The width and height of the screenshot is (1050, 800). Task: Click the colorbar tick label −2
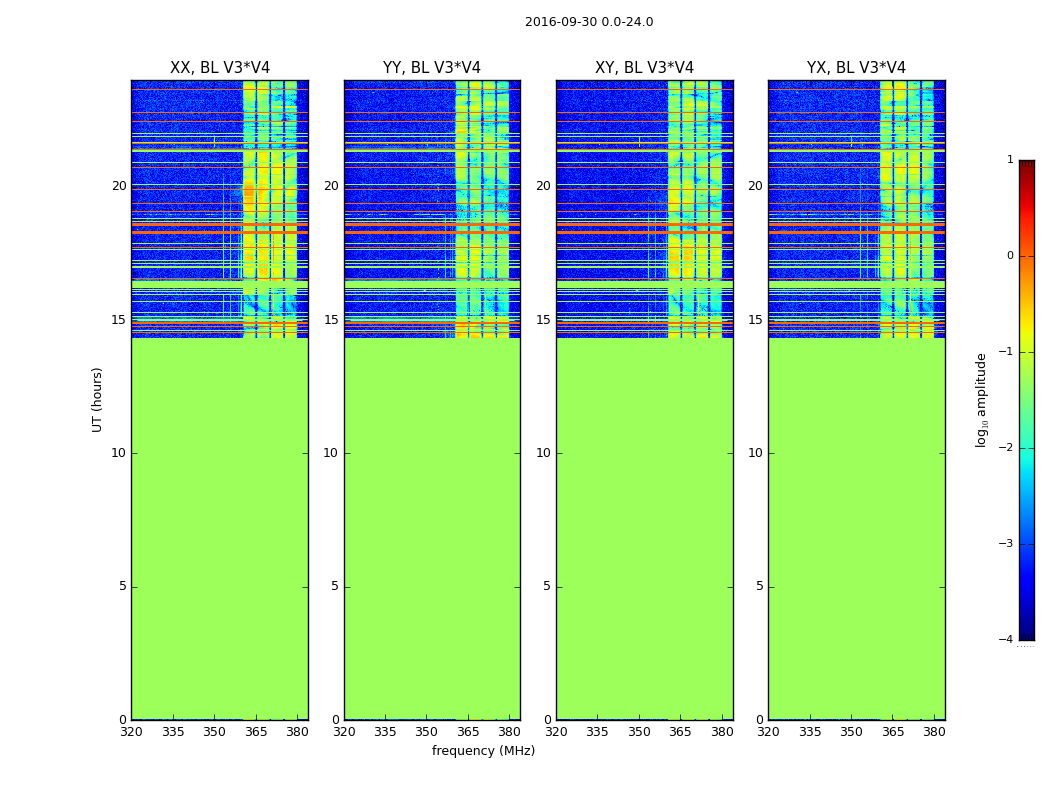point(1006,448)
